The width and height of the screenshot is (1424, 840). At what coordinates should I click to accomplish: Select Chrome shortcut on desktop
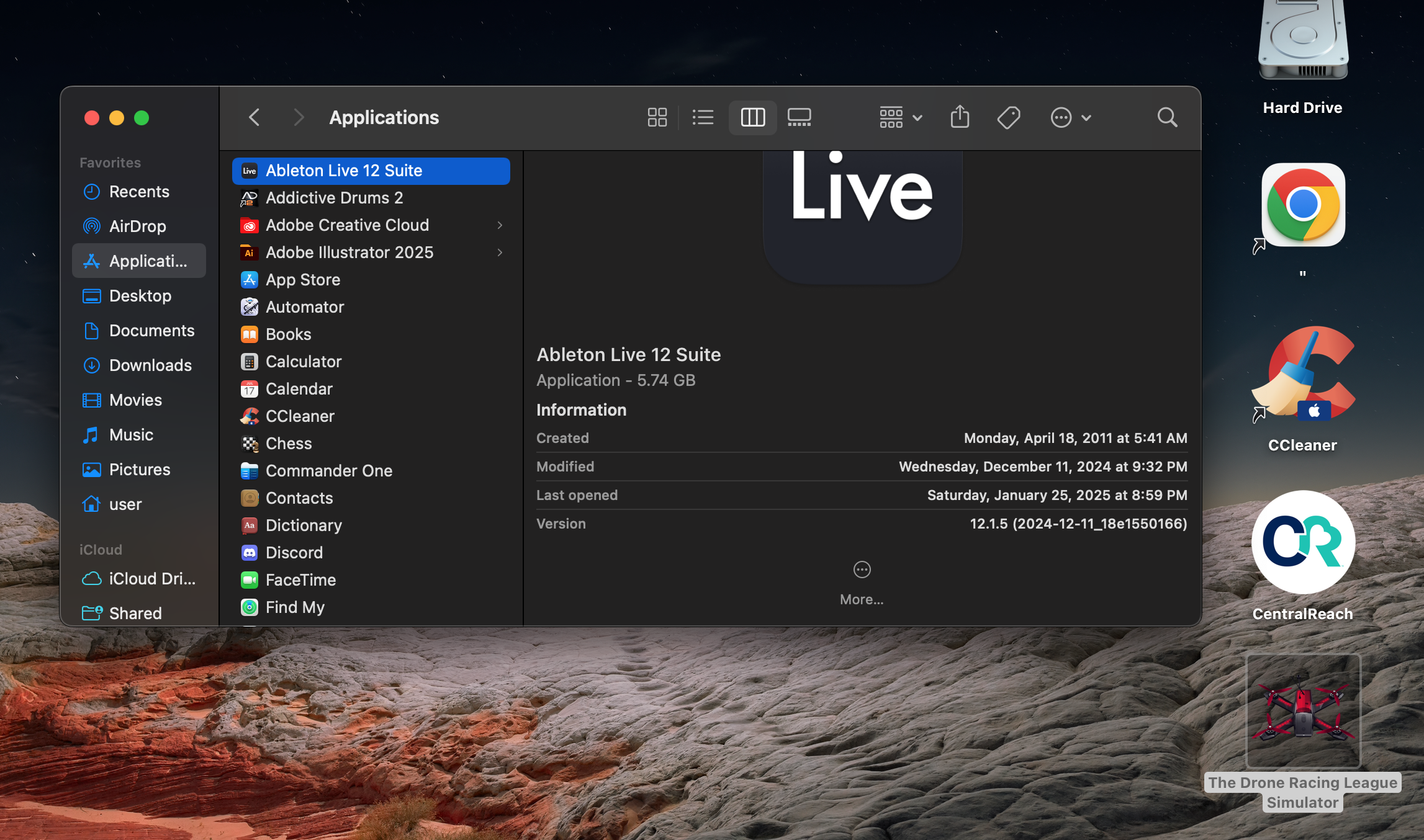tap(1303, 205)
